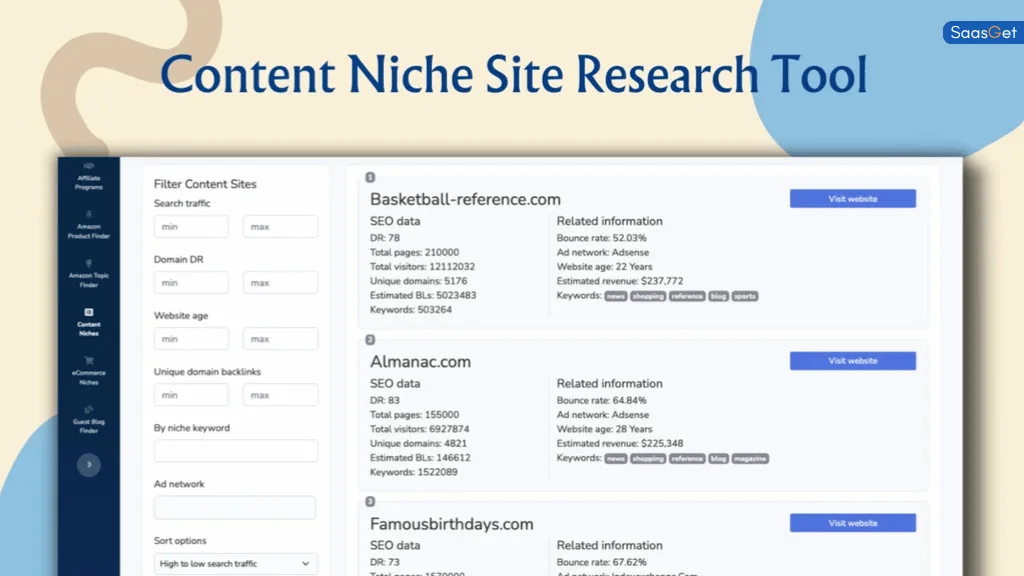Viewport: 1024px width, 576px height.
Task: Click Website age: 28 Years text
Action: (604, 429)
